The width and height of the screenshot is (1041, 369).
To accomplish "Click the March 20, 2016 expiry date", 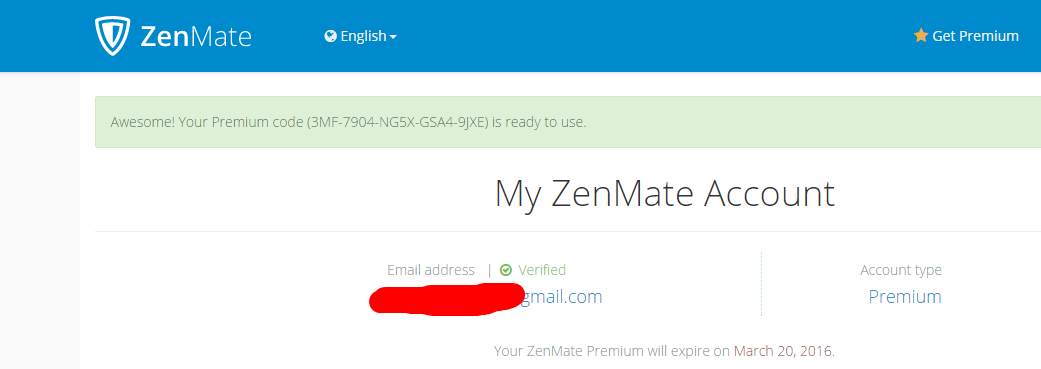I will pos(783,350).
